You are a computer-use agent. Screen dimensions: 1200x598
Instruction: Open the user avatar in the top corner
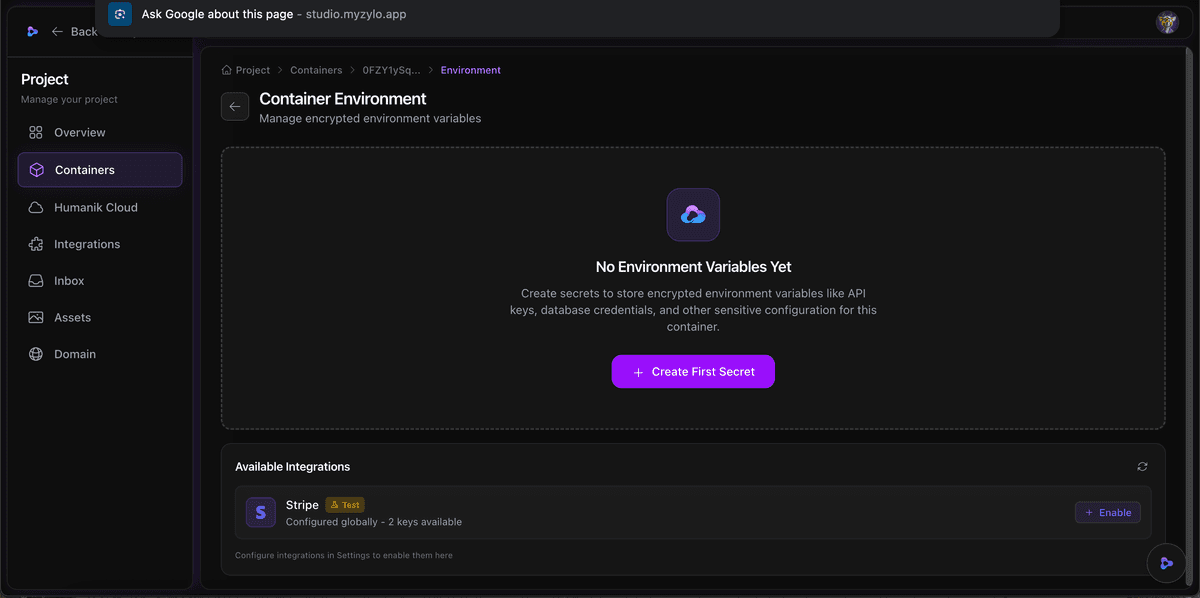[1167, 21]
